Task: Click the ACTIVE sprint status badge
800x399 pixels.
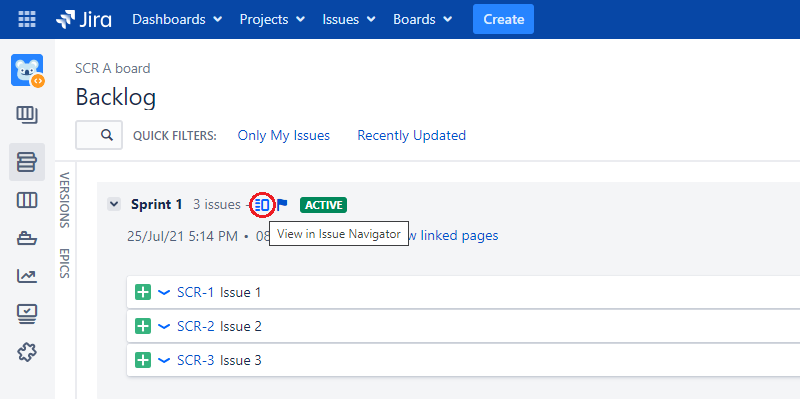Action: tap(323, 205)
